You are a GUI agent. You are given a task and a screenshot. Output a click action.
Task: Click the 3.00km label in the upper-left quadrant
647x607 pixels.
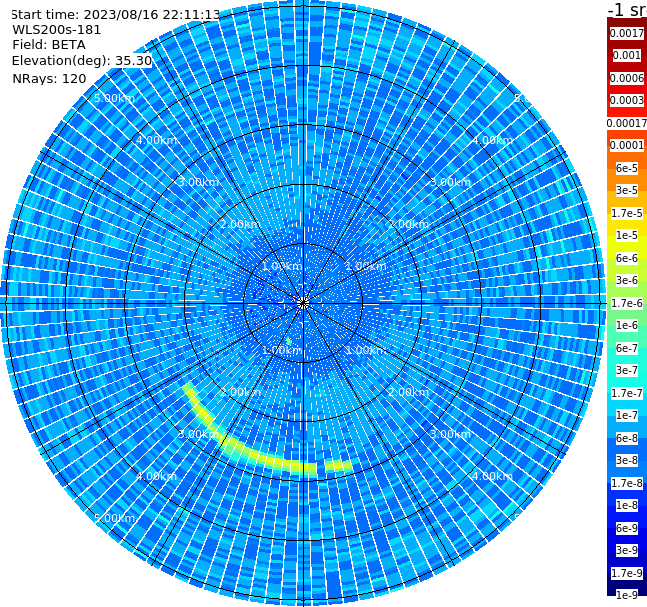pos(198,182)
